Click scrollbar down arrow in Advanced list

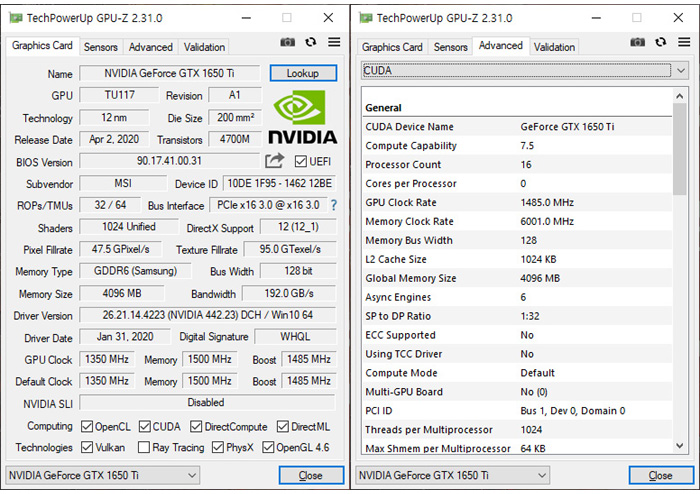[679, 446]
